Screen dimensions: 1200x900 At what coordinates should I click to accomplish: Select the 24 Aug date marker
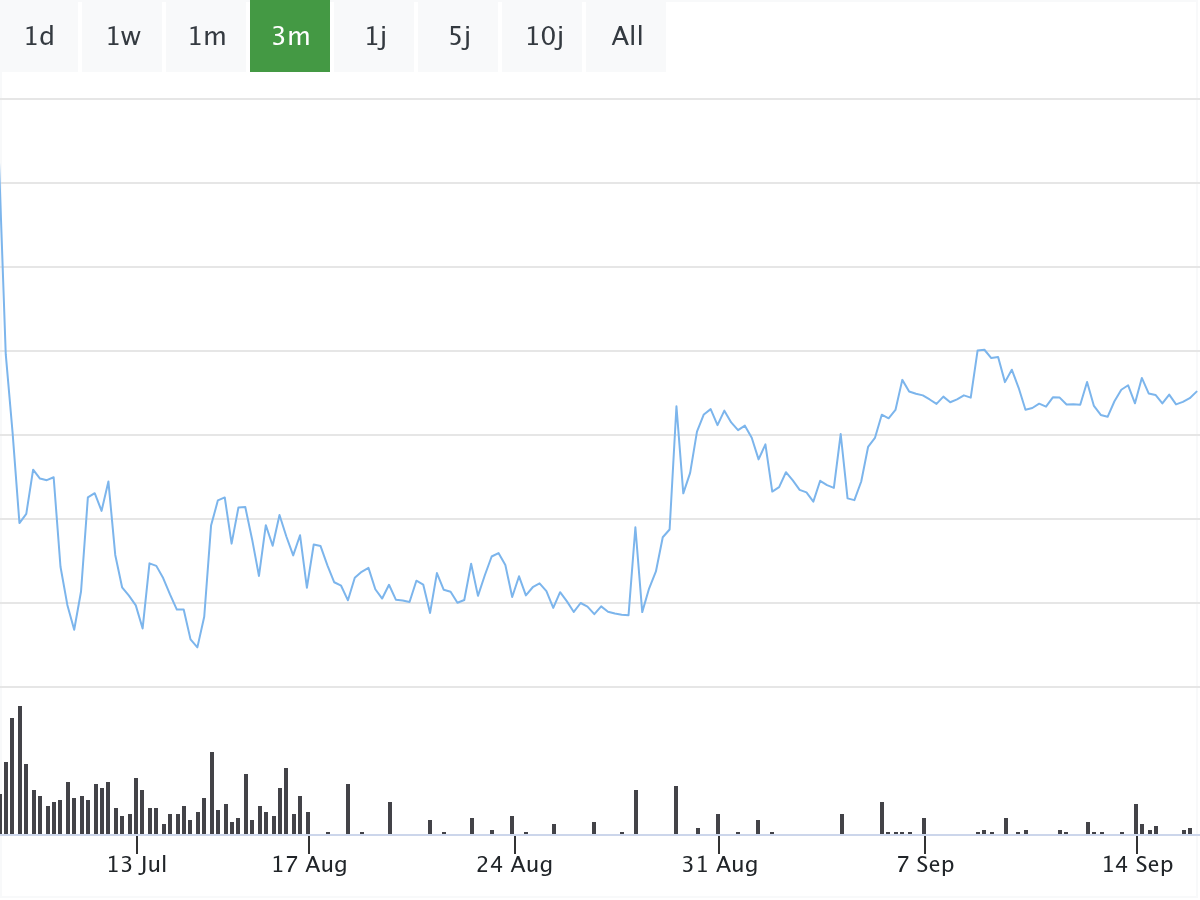[x=514, y=865]
